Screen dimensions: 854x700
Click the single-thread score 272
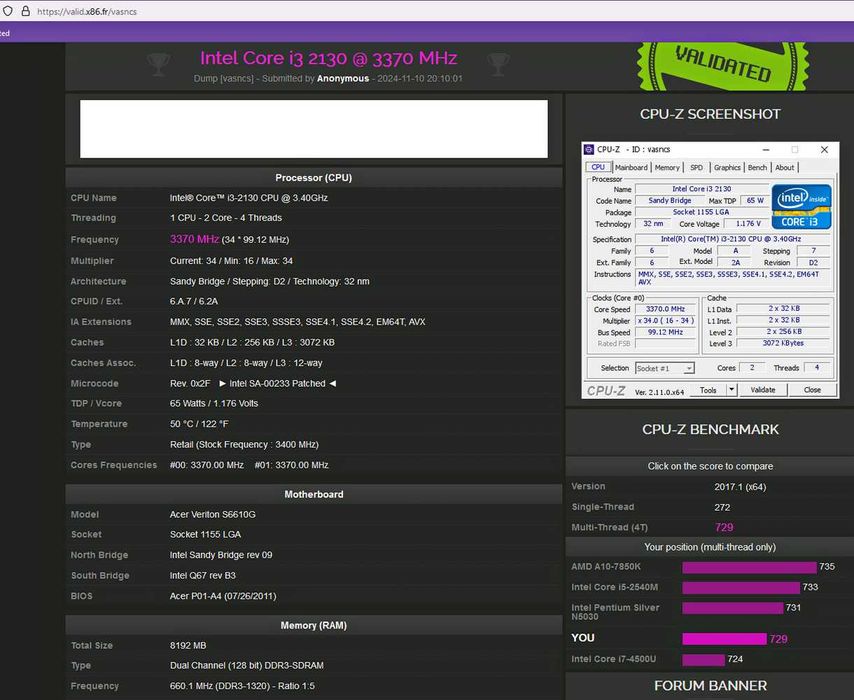pos(722,507)
